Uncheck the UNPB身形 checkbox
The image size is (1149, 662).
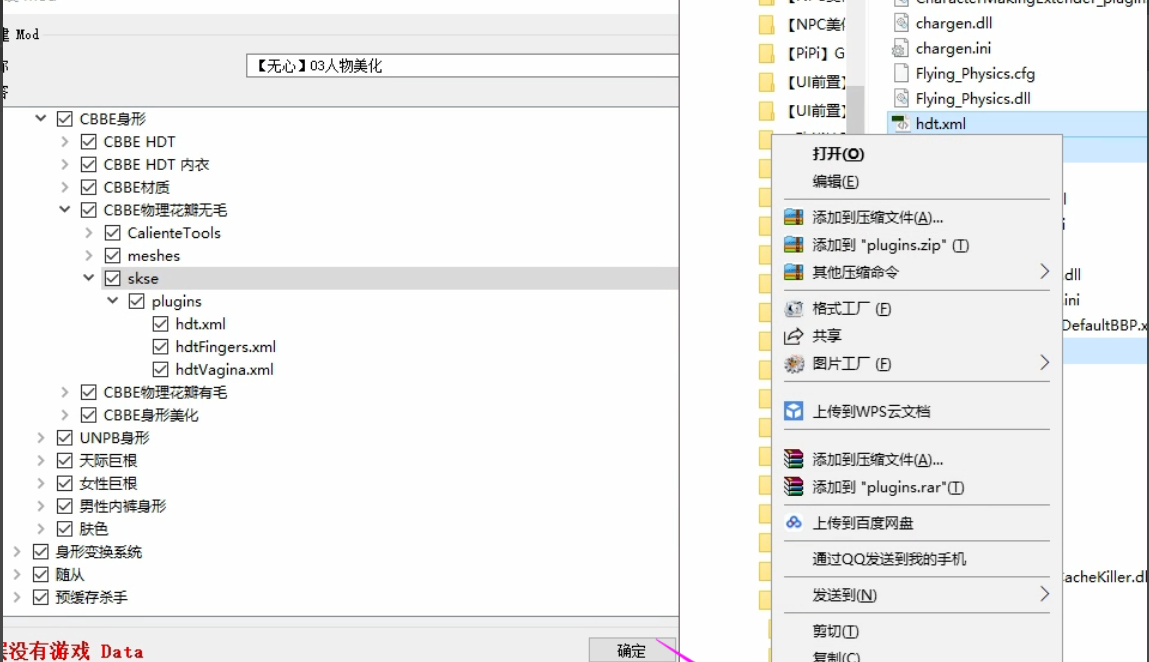pyautogui.click(x=64, y=438)
